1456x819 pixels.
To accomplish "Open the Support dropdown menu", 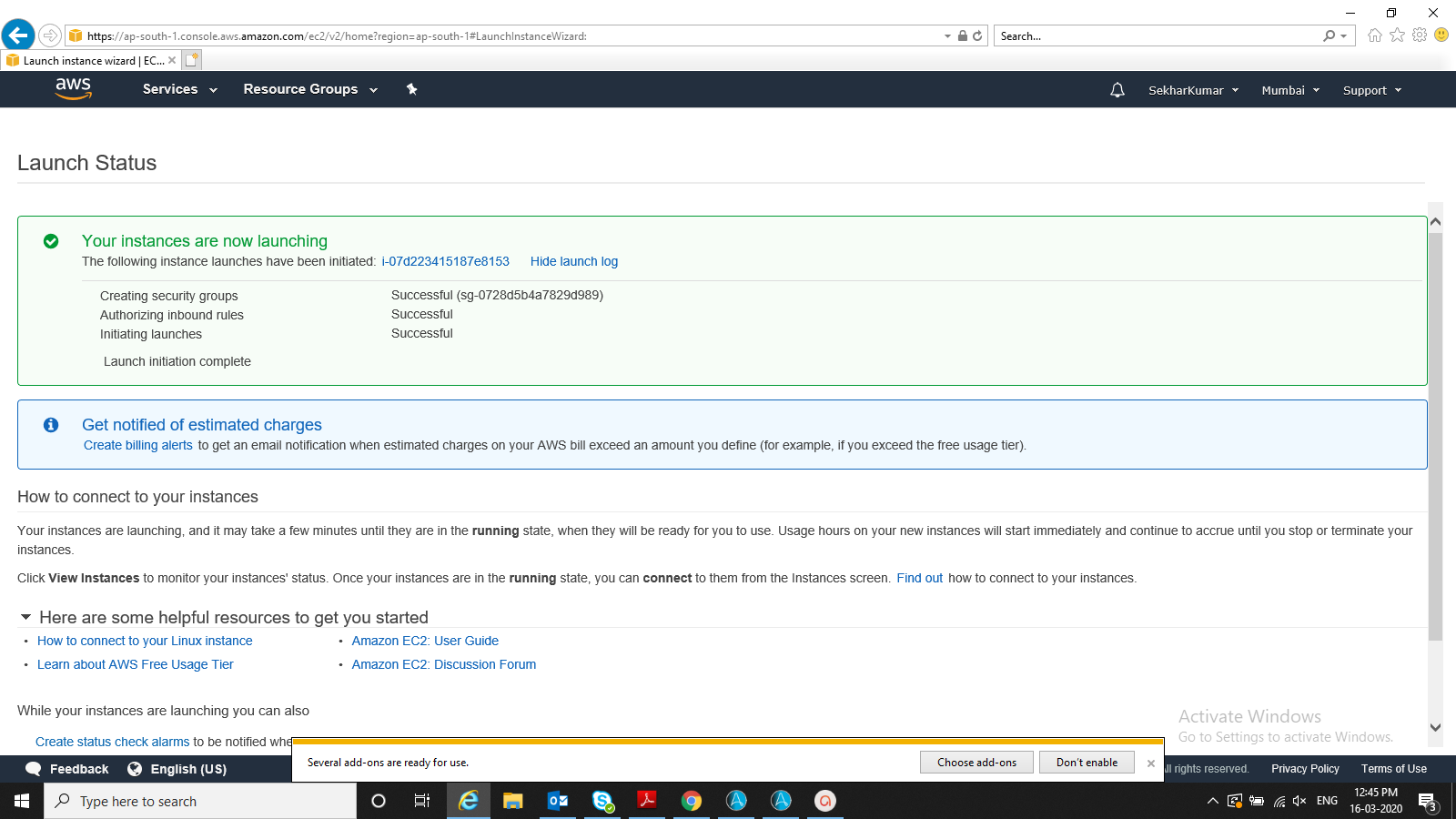I will pos(1372,90).
